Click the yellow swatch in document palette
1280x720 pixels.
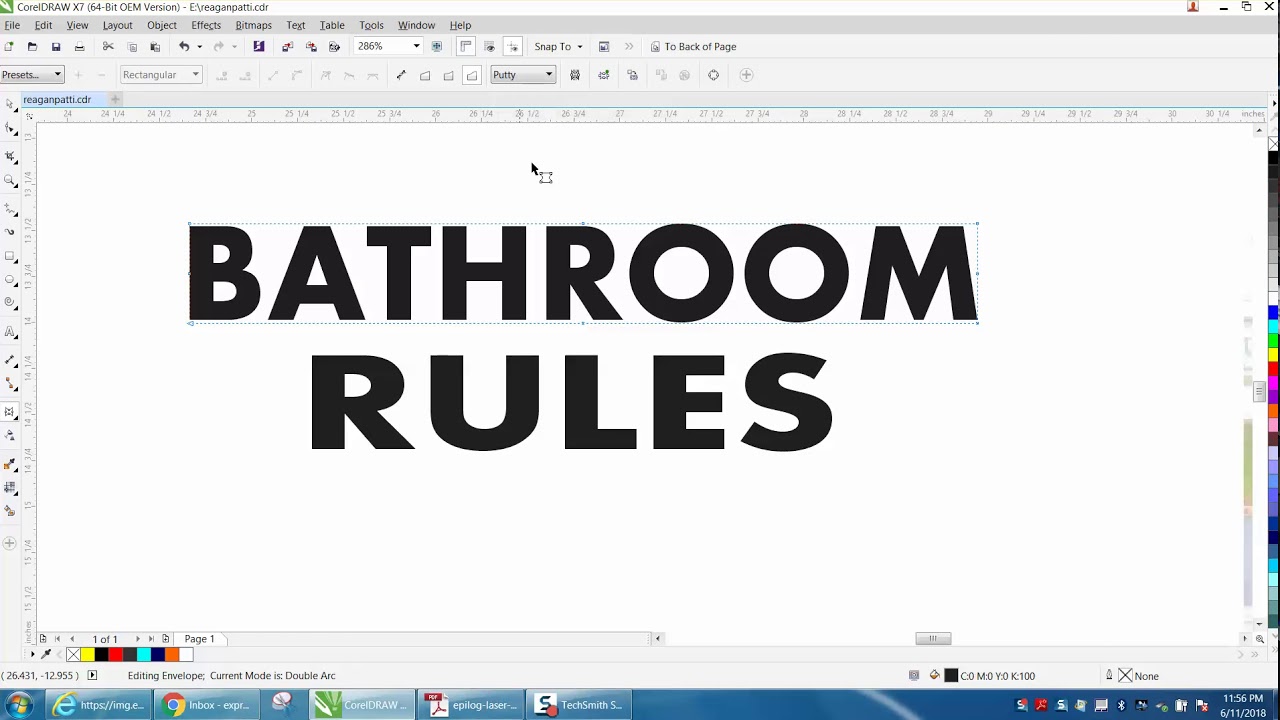(87, 655)
